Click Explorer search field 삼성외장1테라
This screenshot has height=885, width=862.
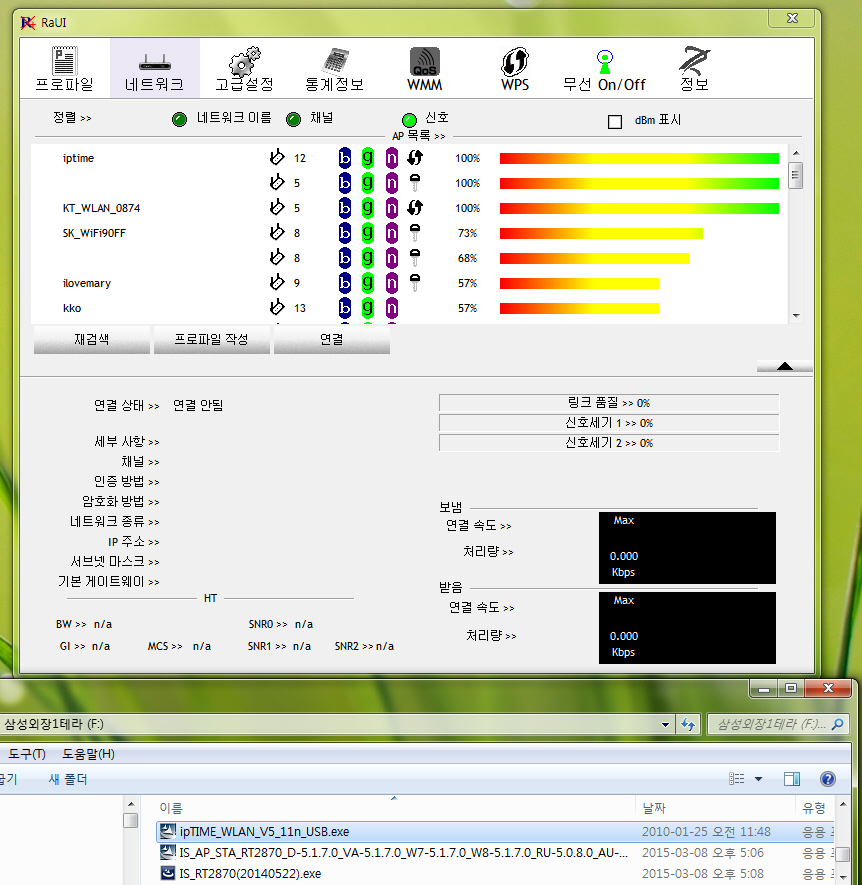tap(770, 724)
